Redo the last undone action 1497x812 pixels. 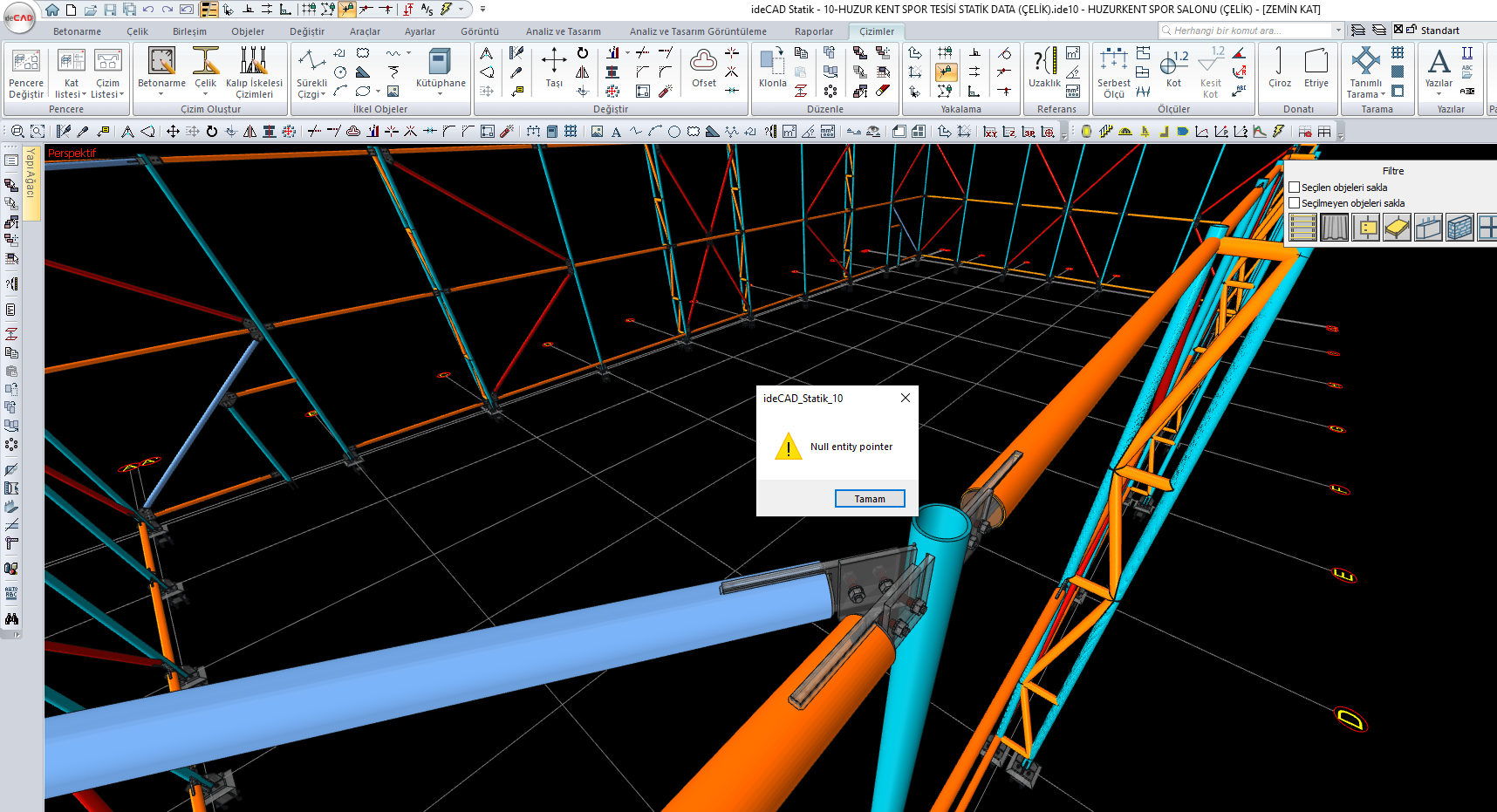click(167, 10)
